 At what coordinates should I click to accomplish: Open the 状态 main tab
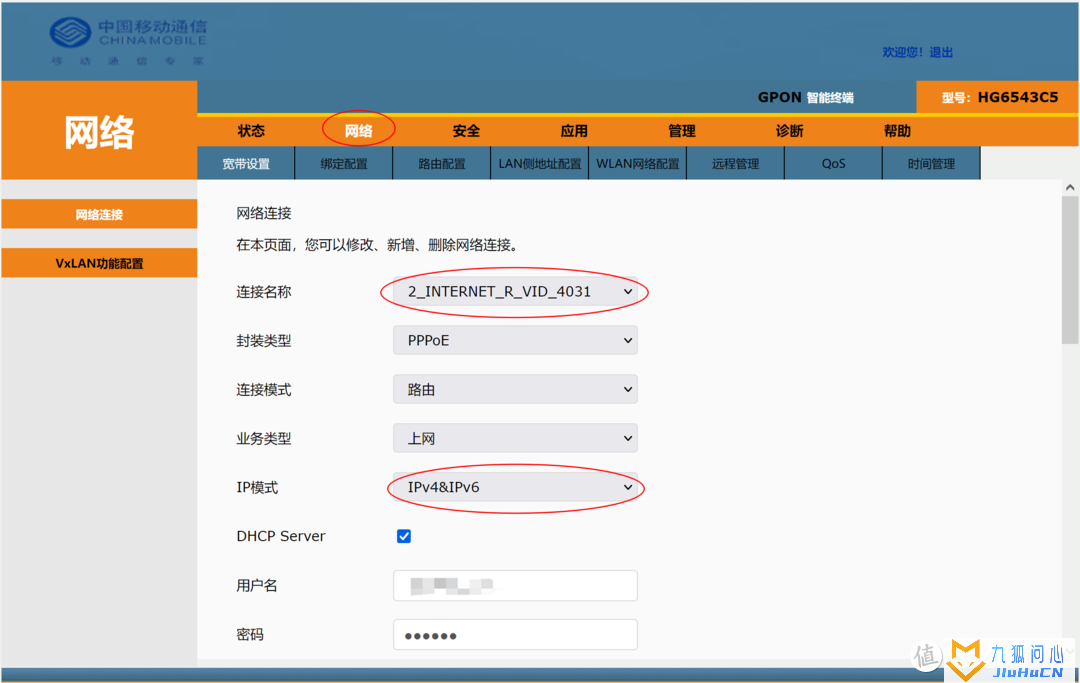point(251,131)
